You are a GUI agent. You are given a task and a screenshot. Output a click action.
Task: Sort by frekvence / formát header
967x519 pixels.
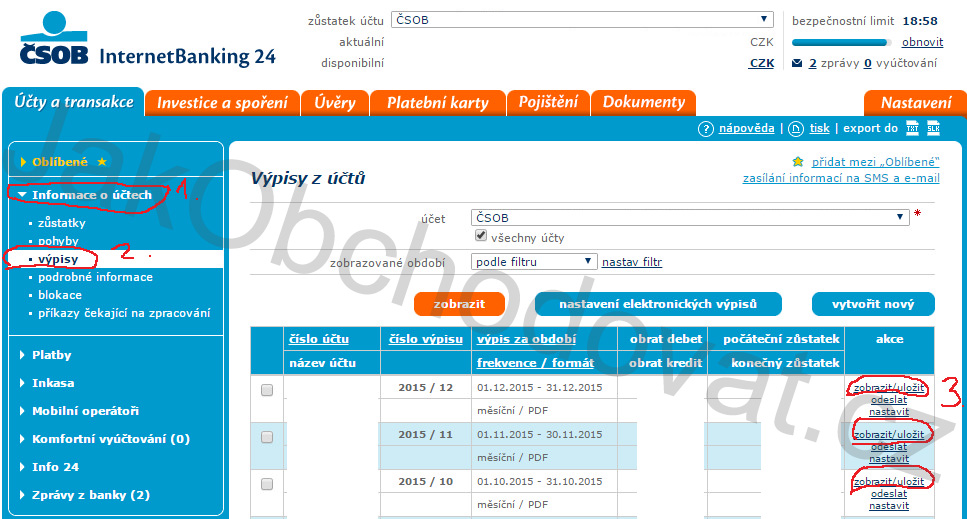pos(535,363)
